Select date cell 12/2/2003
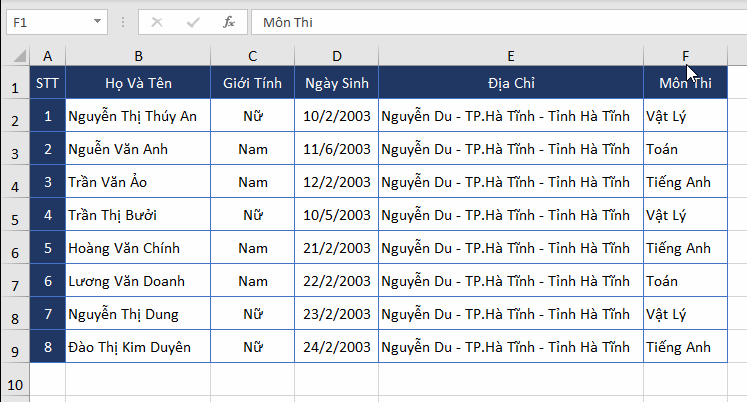The height and width of the screenshot is (402, 747). pyautogui.click(x=337, y=181)
